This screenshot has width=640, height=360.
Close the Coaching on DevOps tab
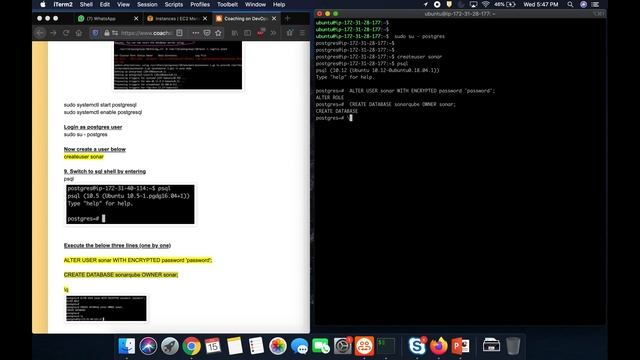pyautogui.click(x=274, y=18)
